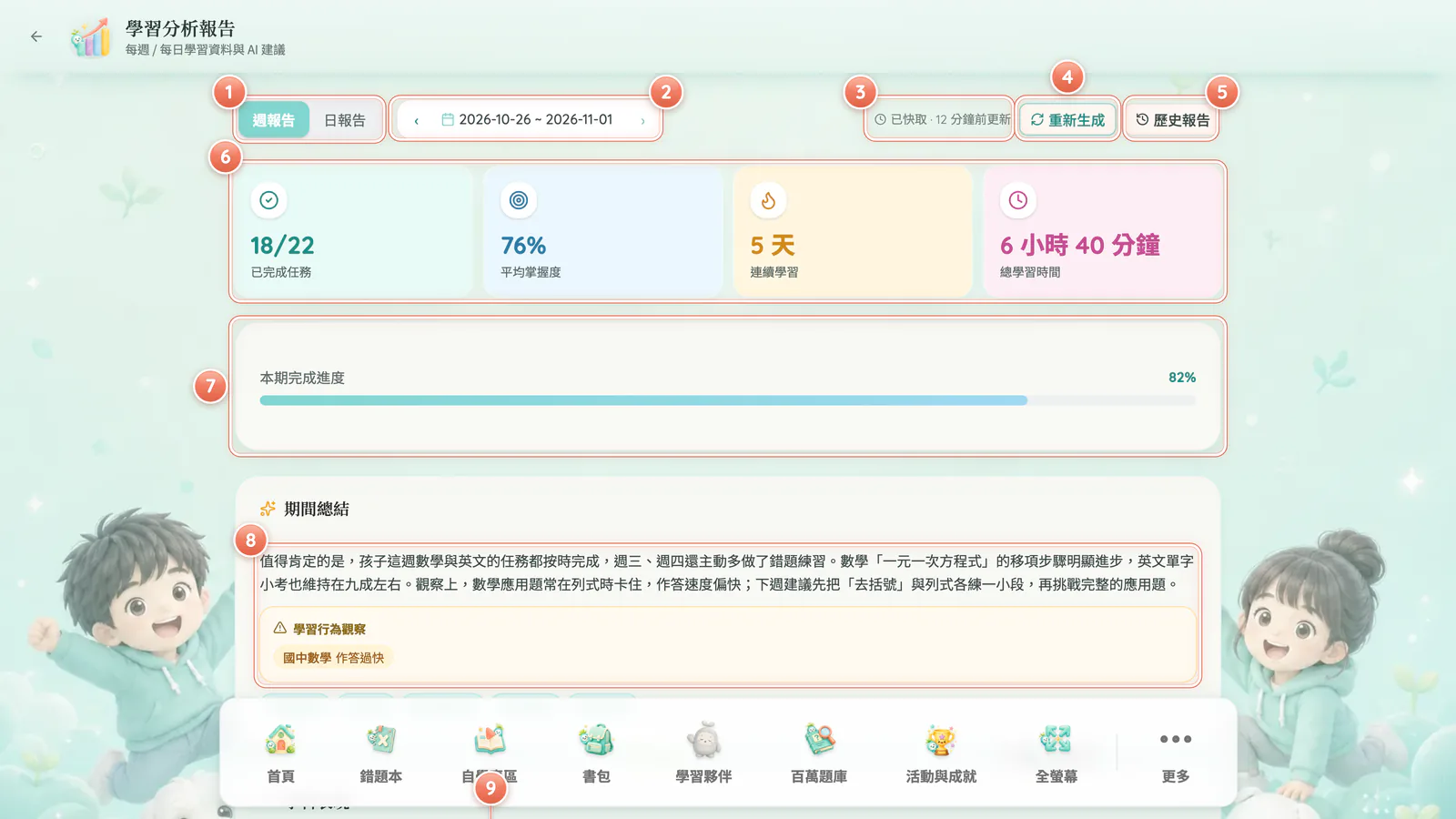Click clock icon on study time card

[x=1017, y=200]
